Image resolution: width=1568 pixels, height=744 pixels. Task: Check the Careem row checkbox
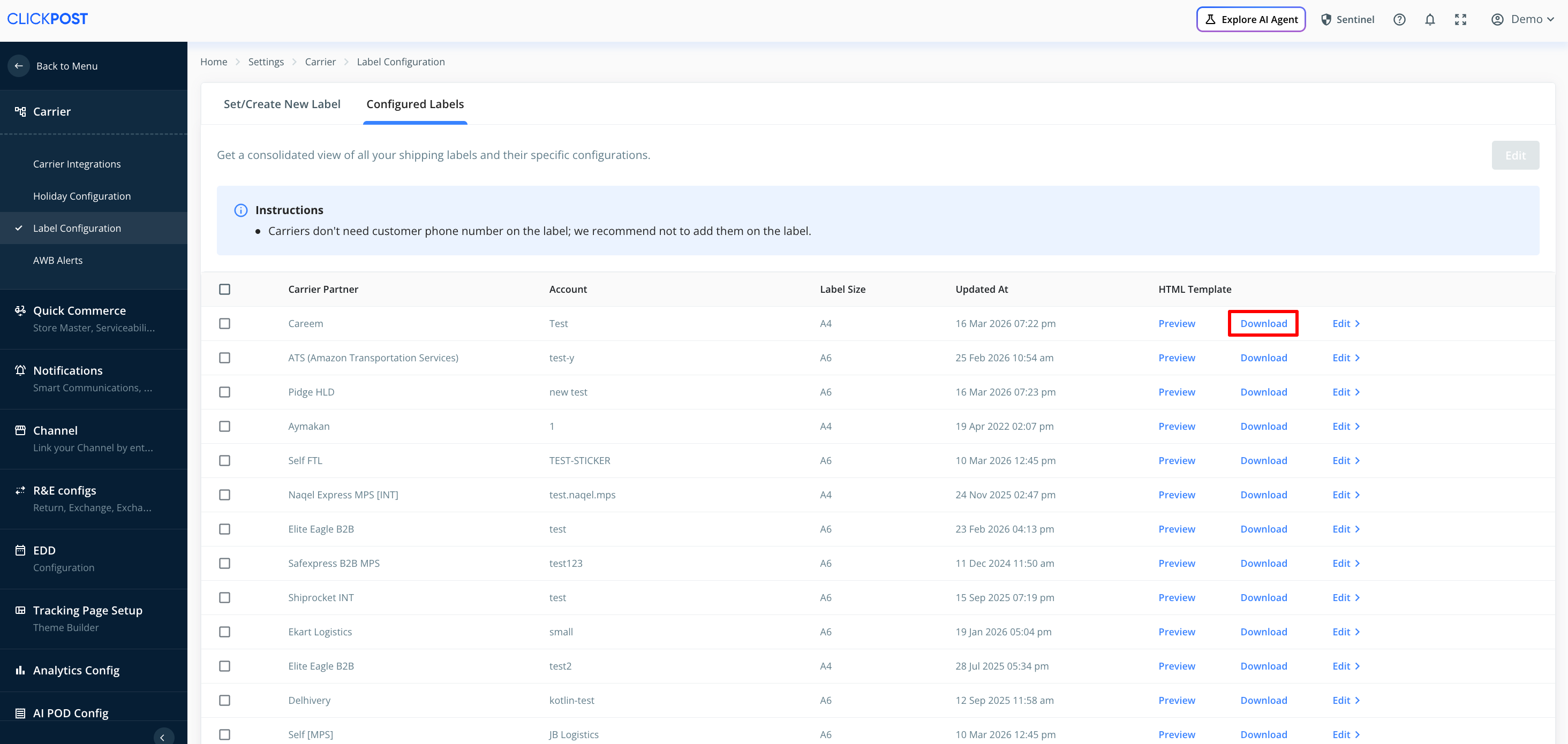click(224, 324)
